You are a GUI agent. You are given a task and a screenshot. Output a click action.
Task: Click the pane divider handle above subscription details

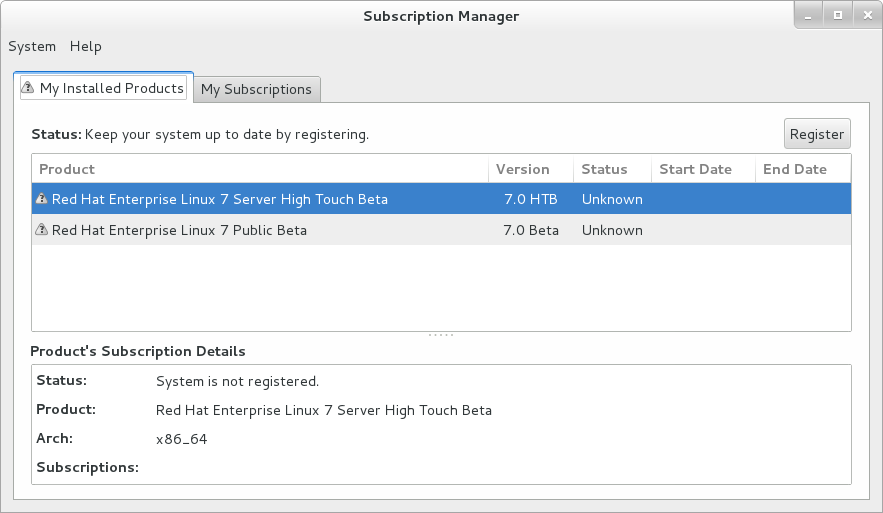point(441,335)
